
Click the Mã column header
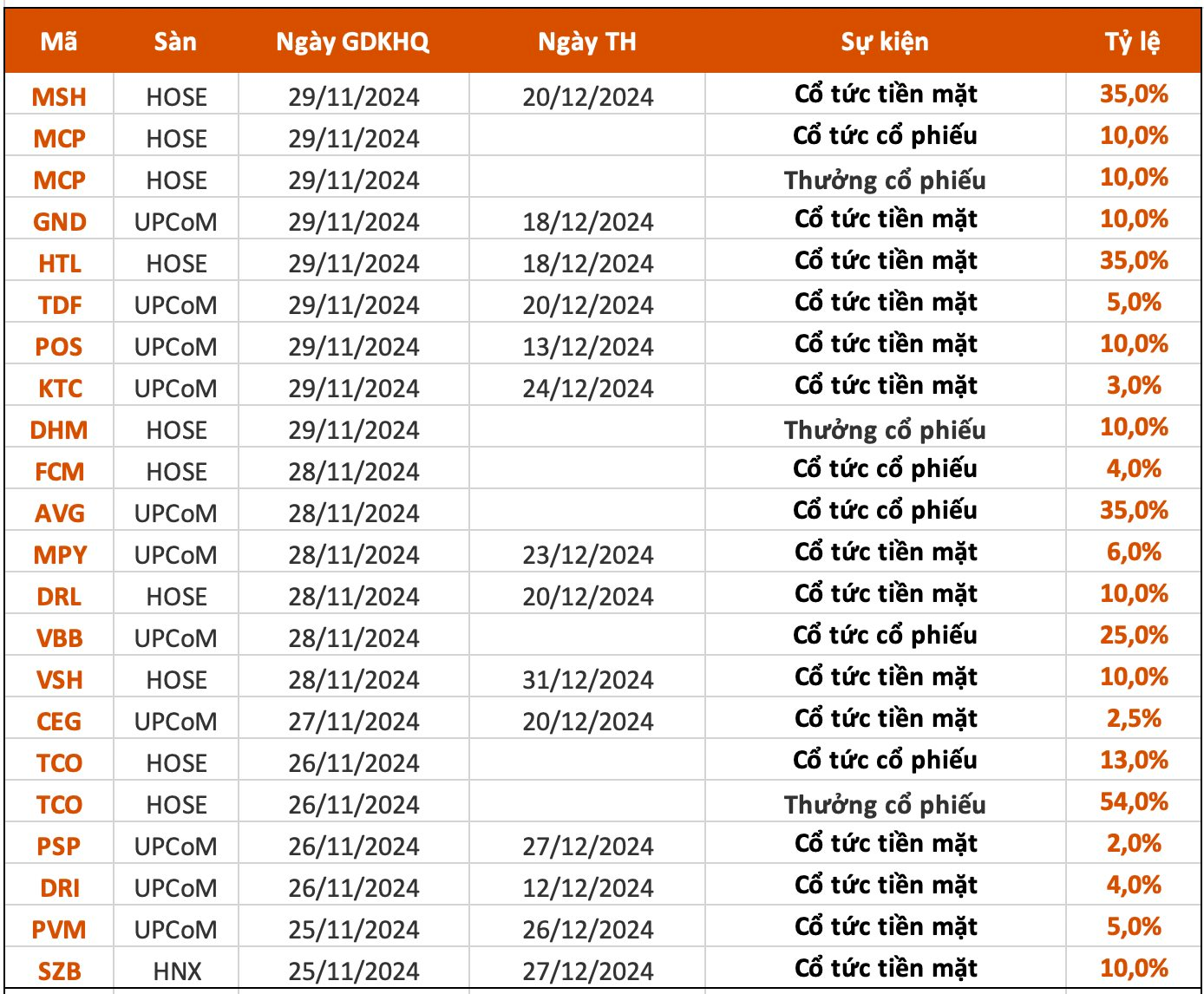(59, 42)
